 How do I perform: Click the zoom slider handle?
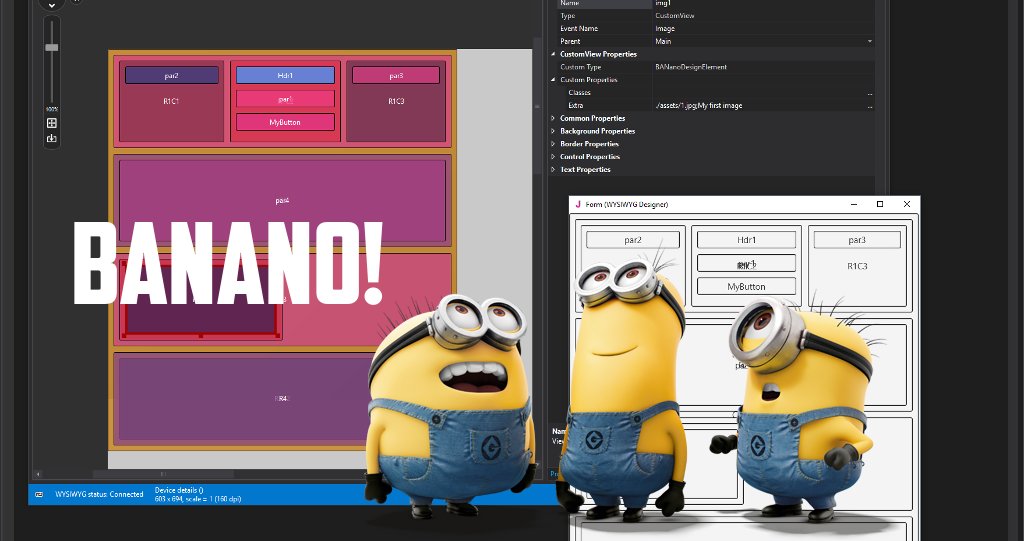(x=52, y=47)
